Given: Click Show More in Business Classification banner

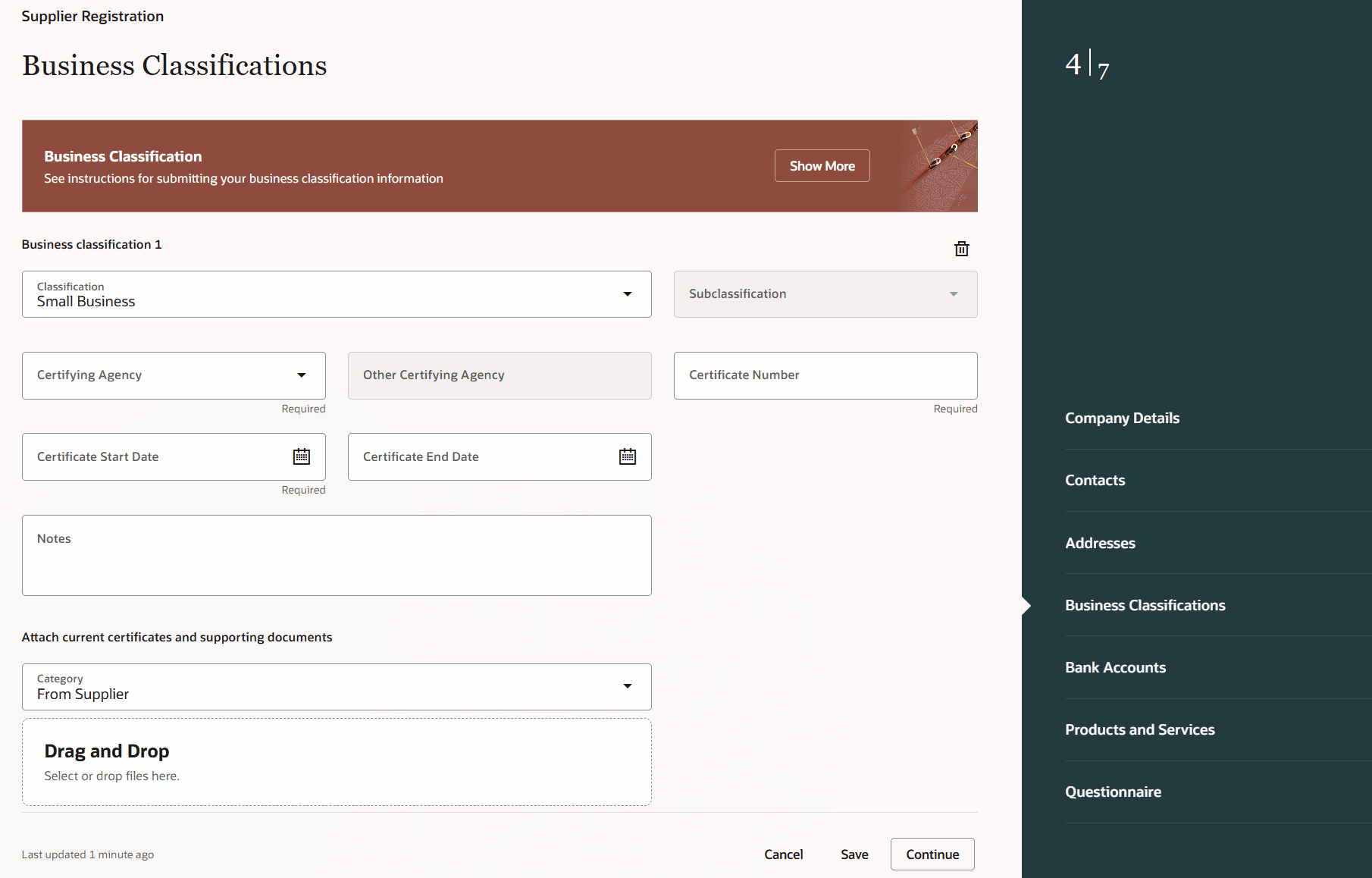Looking at the screenshot, I should [822, 165].
